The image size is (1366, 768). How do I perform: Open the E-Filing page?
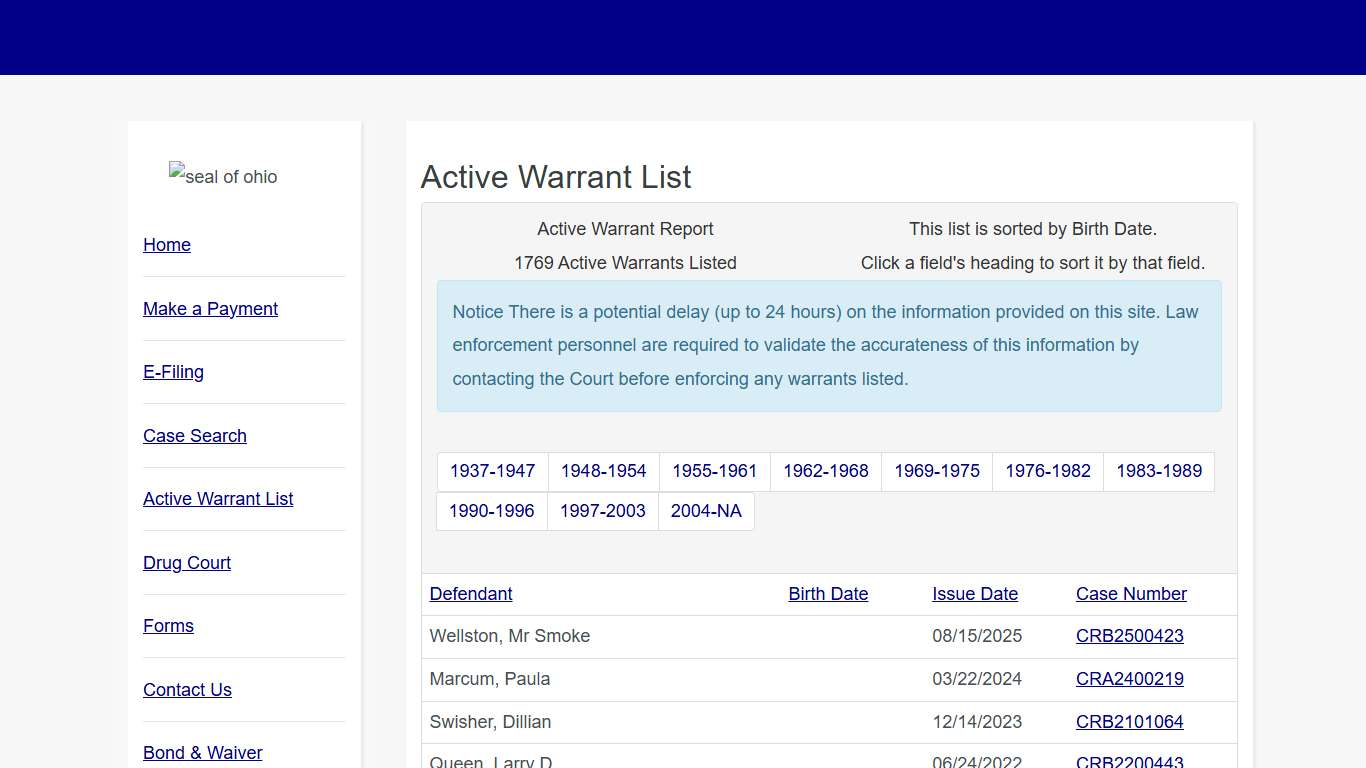pyautogui.click(x=173, y=372)
